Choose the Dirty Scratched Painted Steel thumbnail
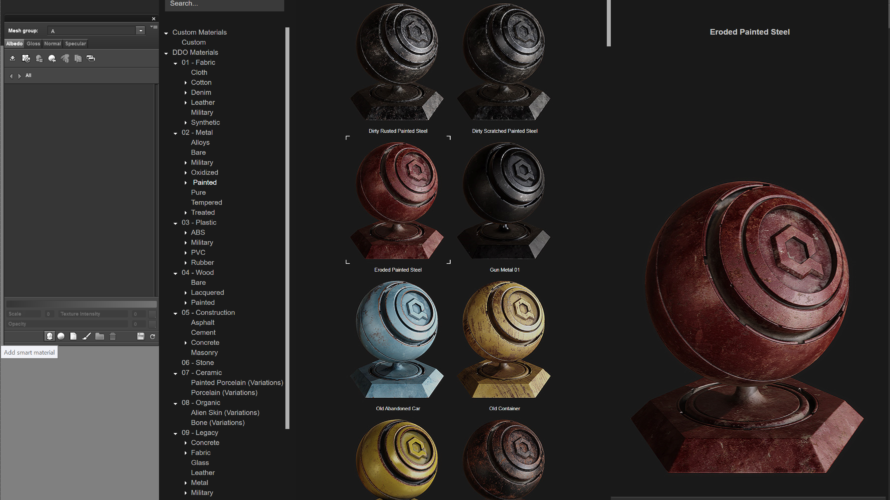 coord(504,62)
